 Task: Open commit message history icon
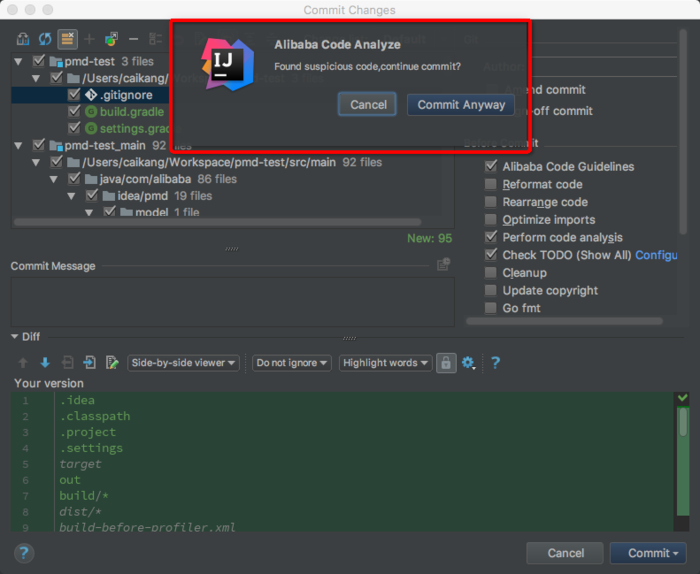coord(443,264)
